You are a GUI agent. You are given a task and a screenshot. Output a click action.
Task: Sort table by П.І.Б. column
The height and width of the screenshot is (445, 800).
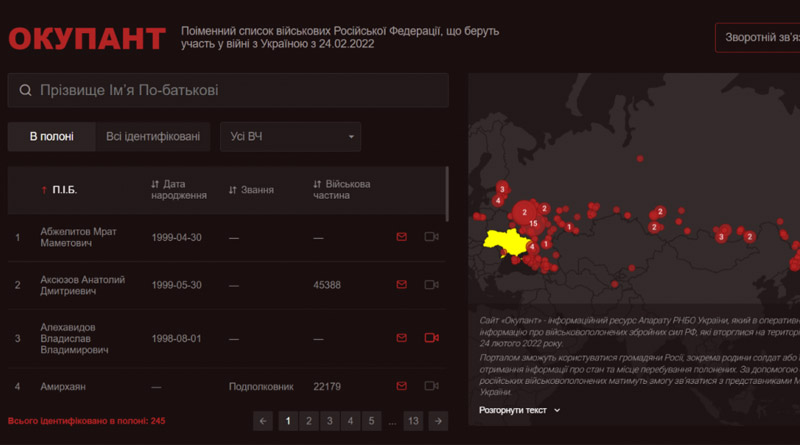[60, 190]
